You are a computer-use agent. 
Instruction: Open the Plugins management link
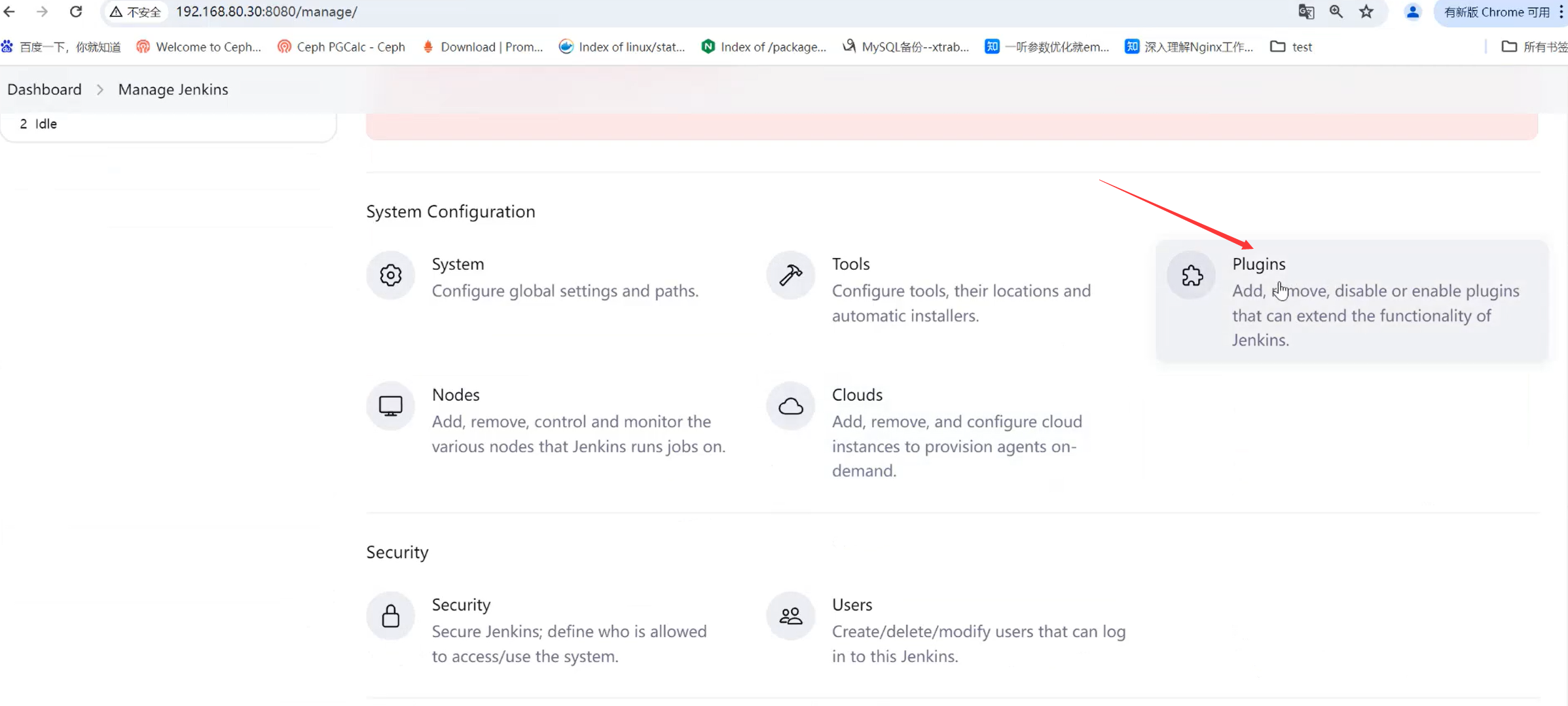coord(1258,264)
